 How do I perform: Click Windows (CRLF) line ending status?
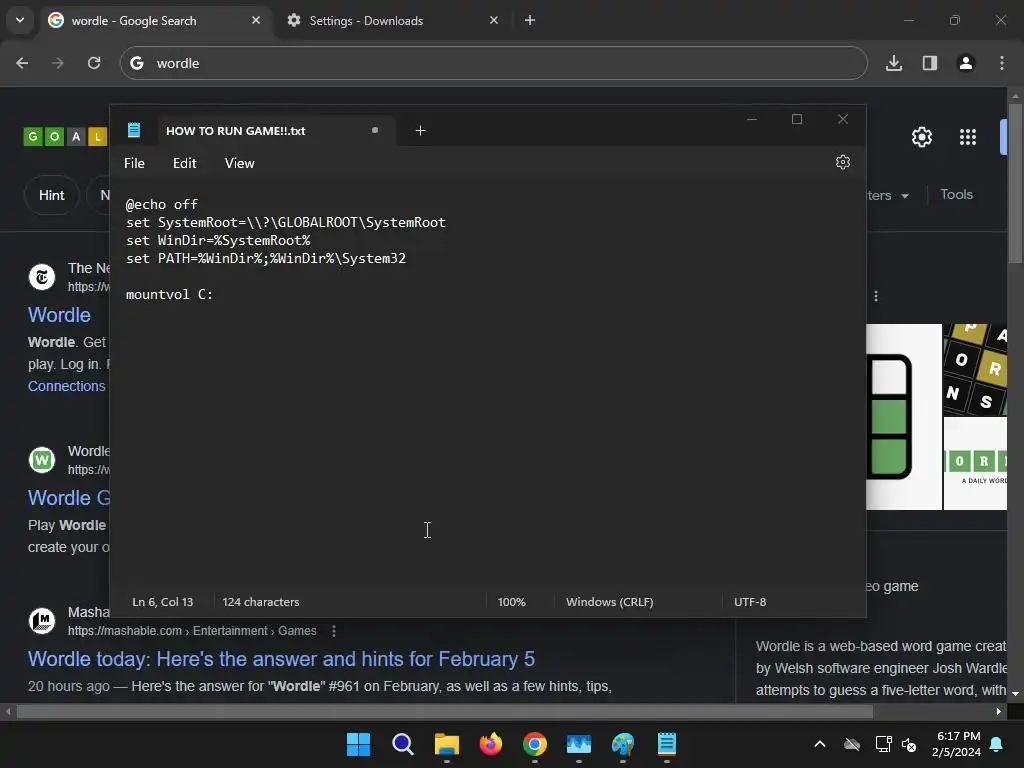(x=609, y=602)
